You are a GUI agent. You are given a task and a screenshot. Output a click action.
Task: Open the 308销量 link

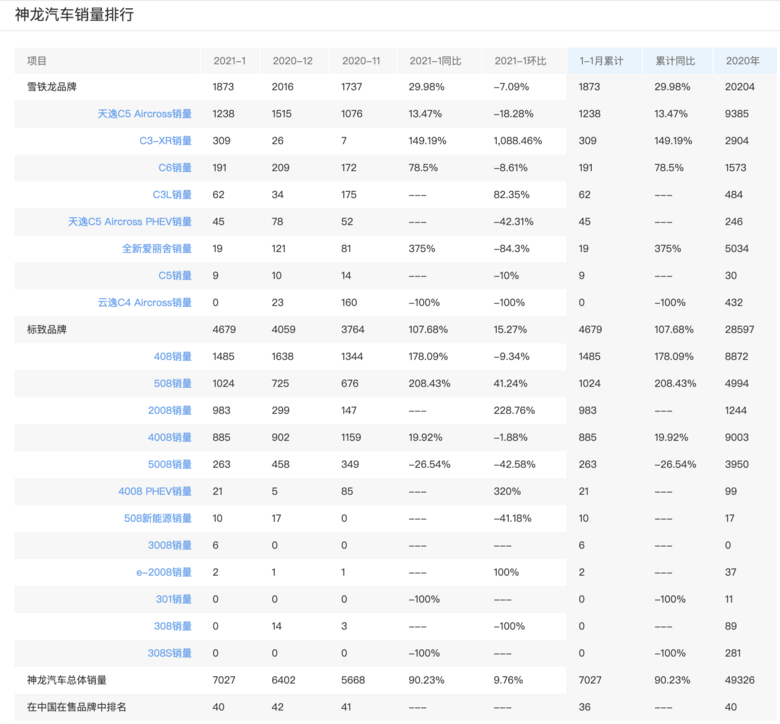(172, 625)
